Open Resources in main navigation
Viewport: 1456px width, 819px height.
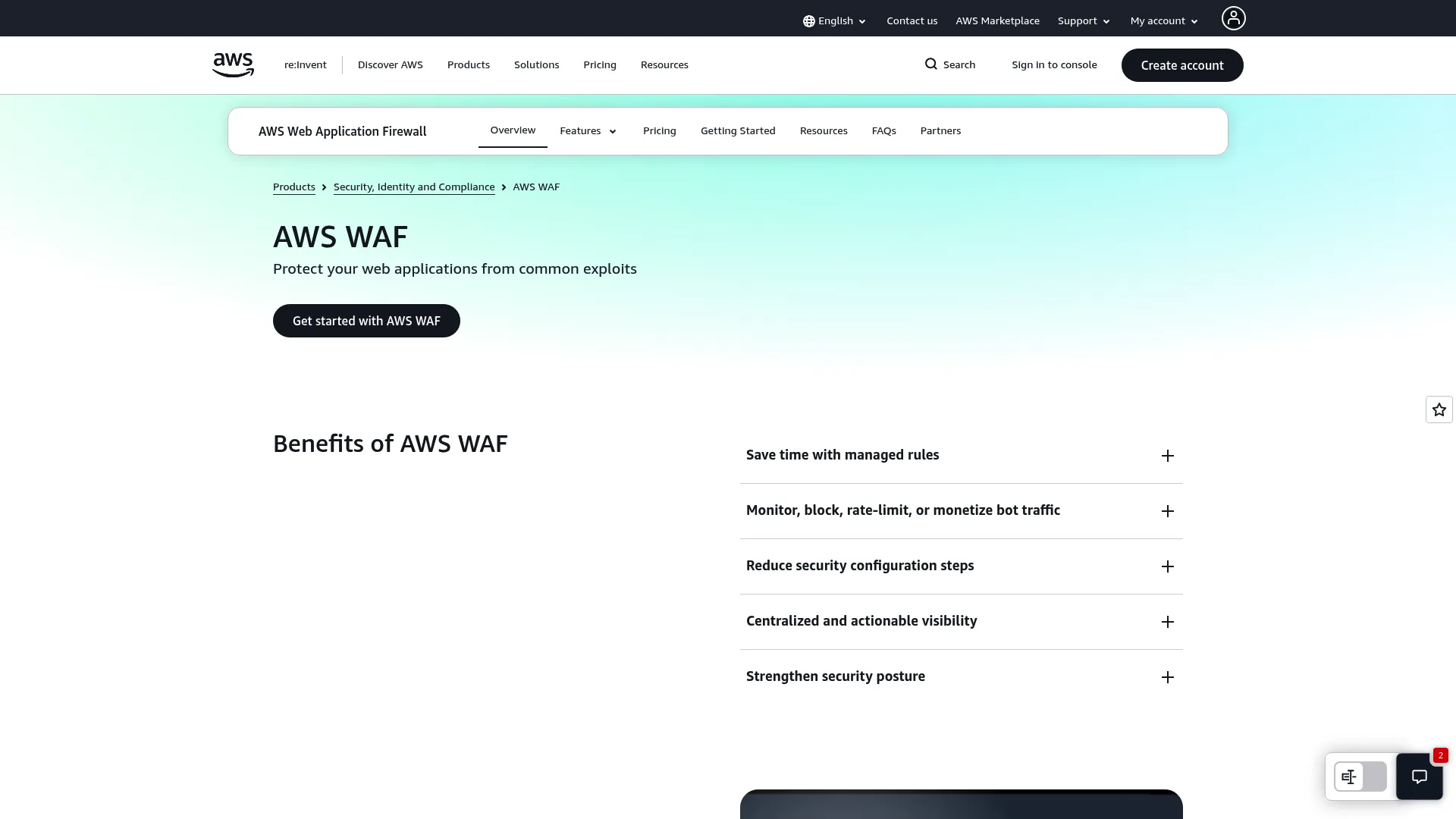(664, 65)
